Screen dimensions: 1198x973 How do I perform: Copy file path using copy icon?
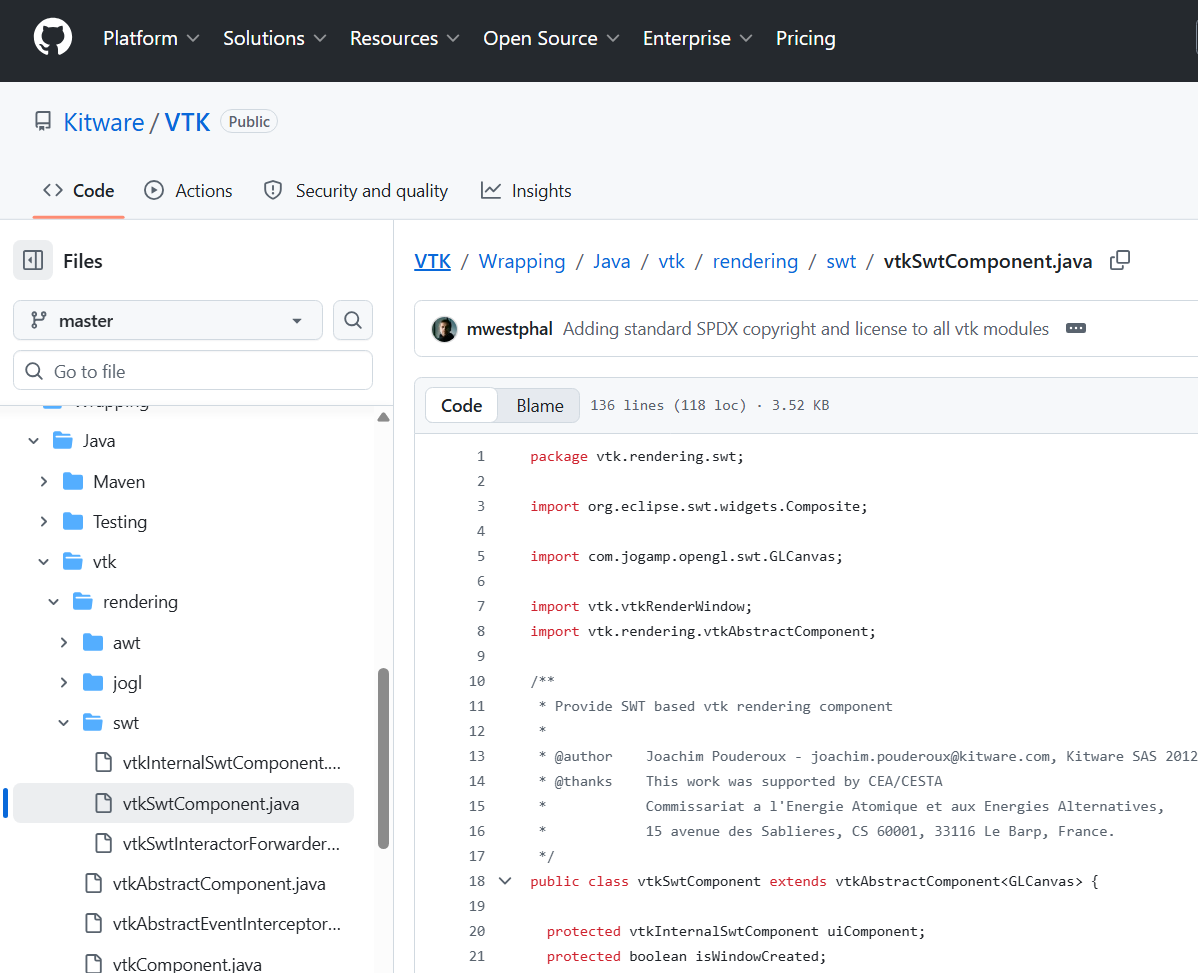click(1120, 261)
